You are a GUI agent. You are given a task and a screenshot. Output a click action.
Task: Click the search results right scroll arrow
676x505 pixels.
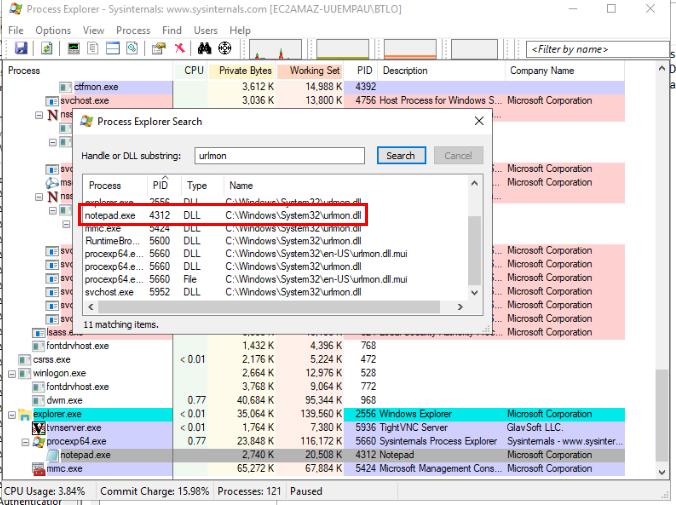point(460,307)
